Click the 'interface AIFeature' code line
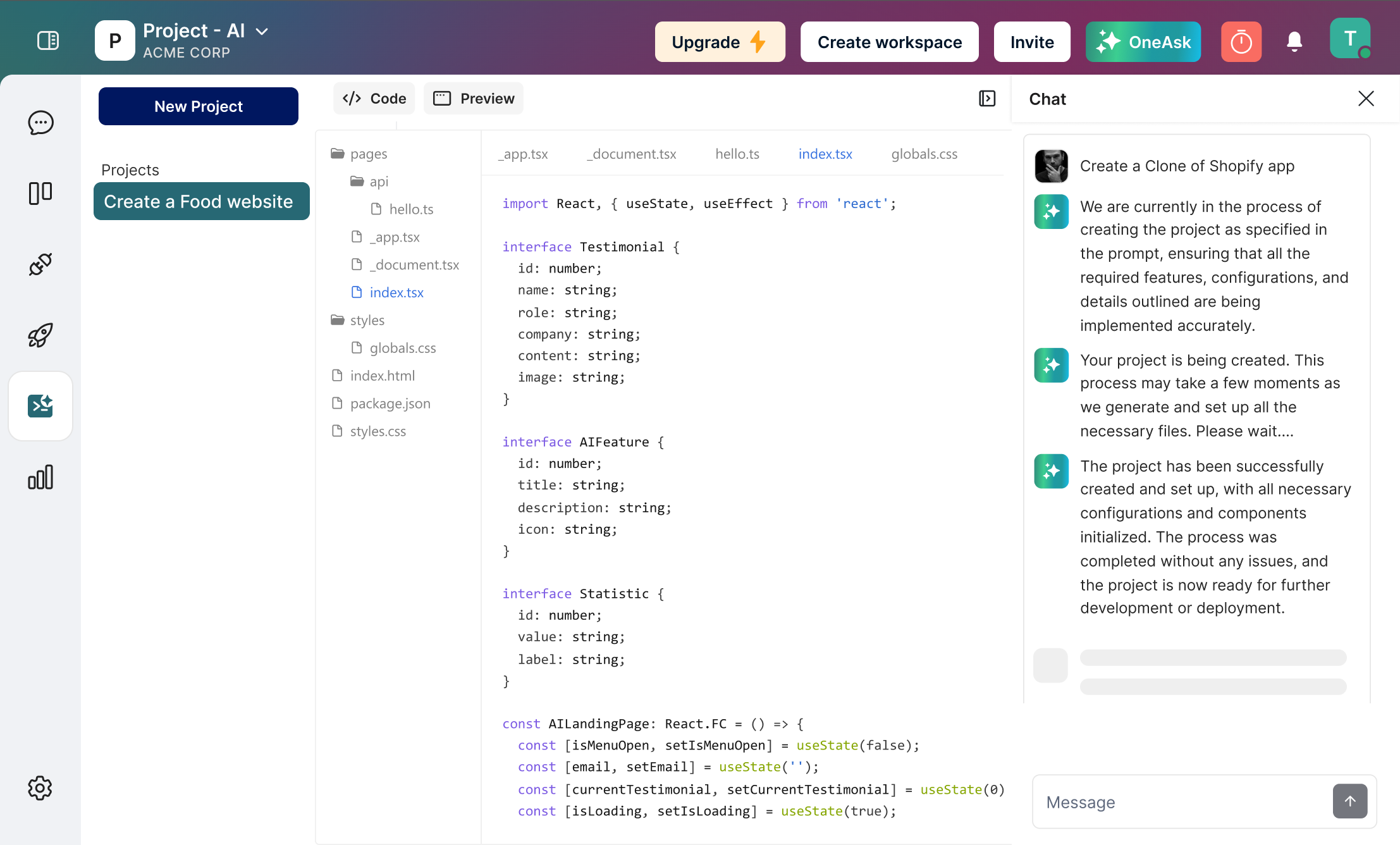The height and width of the screenshot is (845, 1400). [583, 442]
